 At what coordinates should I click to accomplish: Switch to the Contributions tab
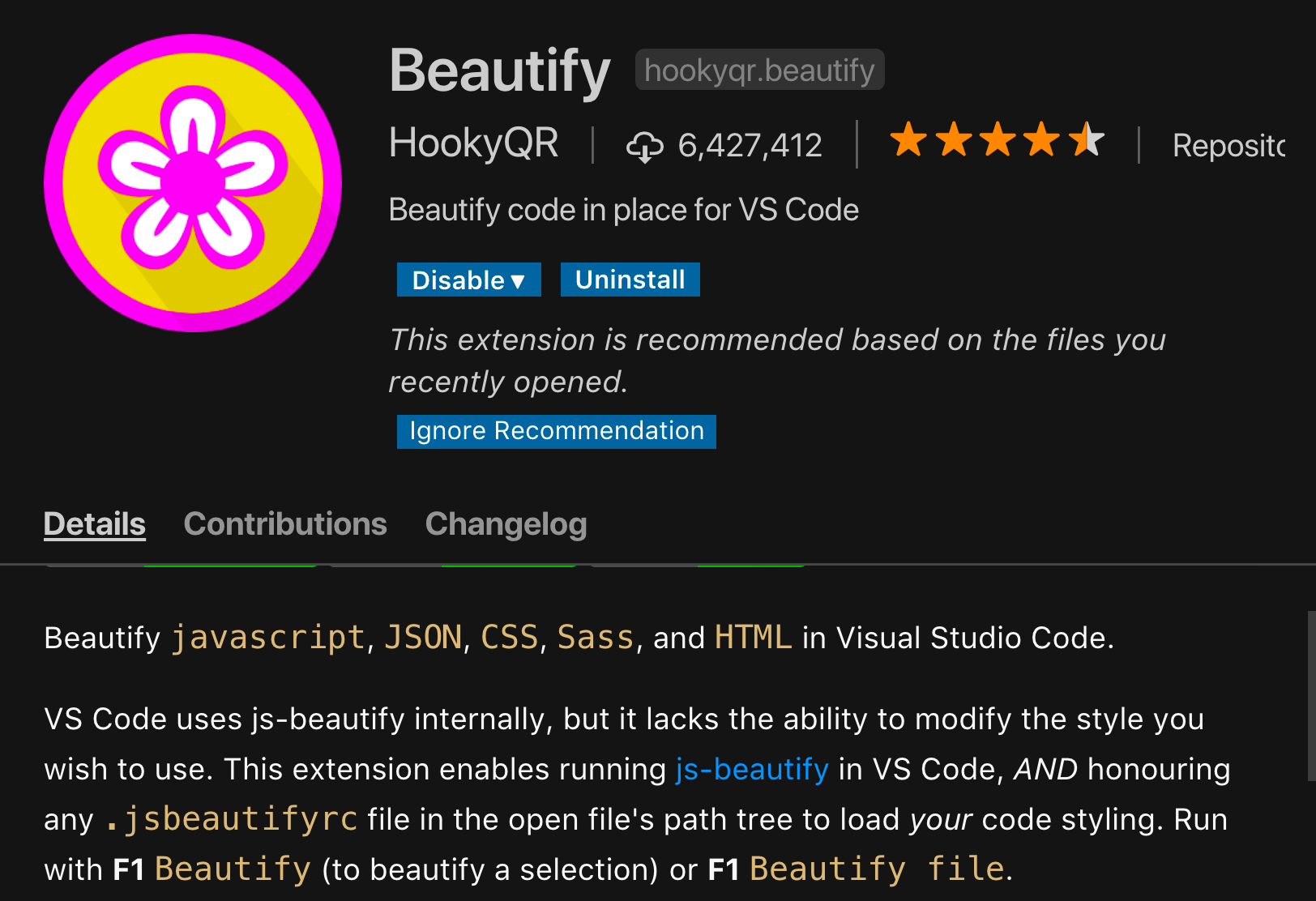(x=285, y=524)
